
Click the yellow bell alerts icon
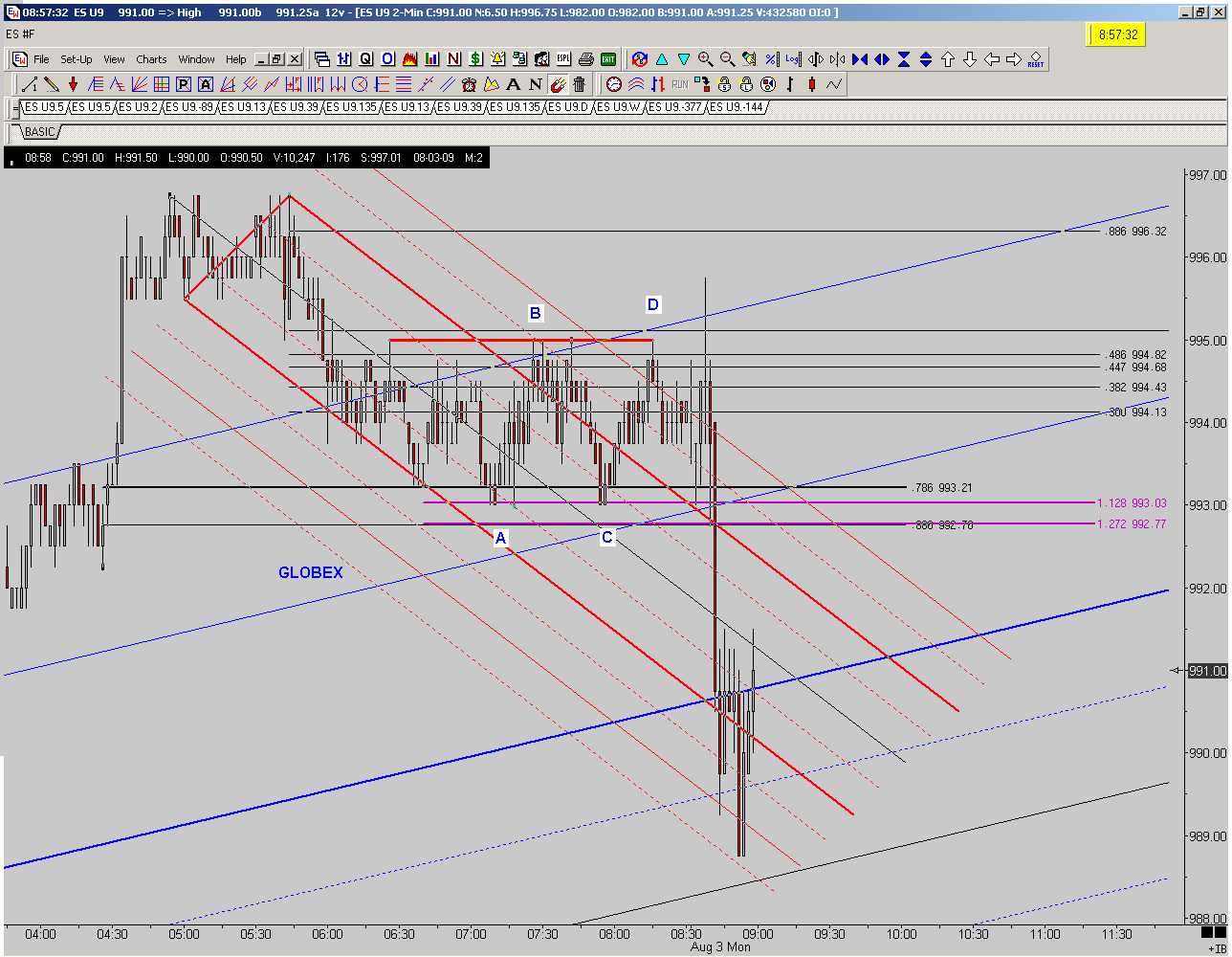click(x=497, y=58)
